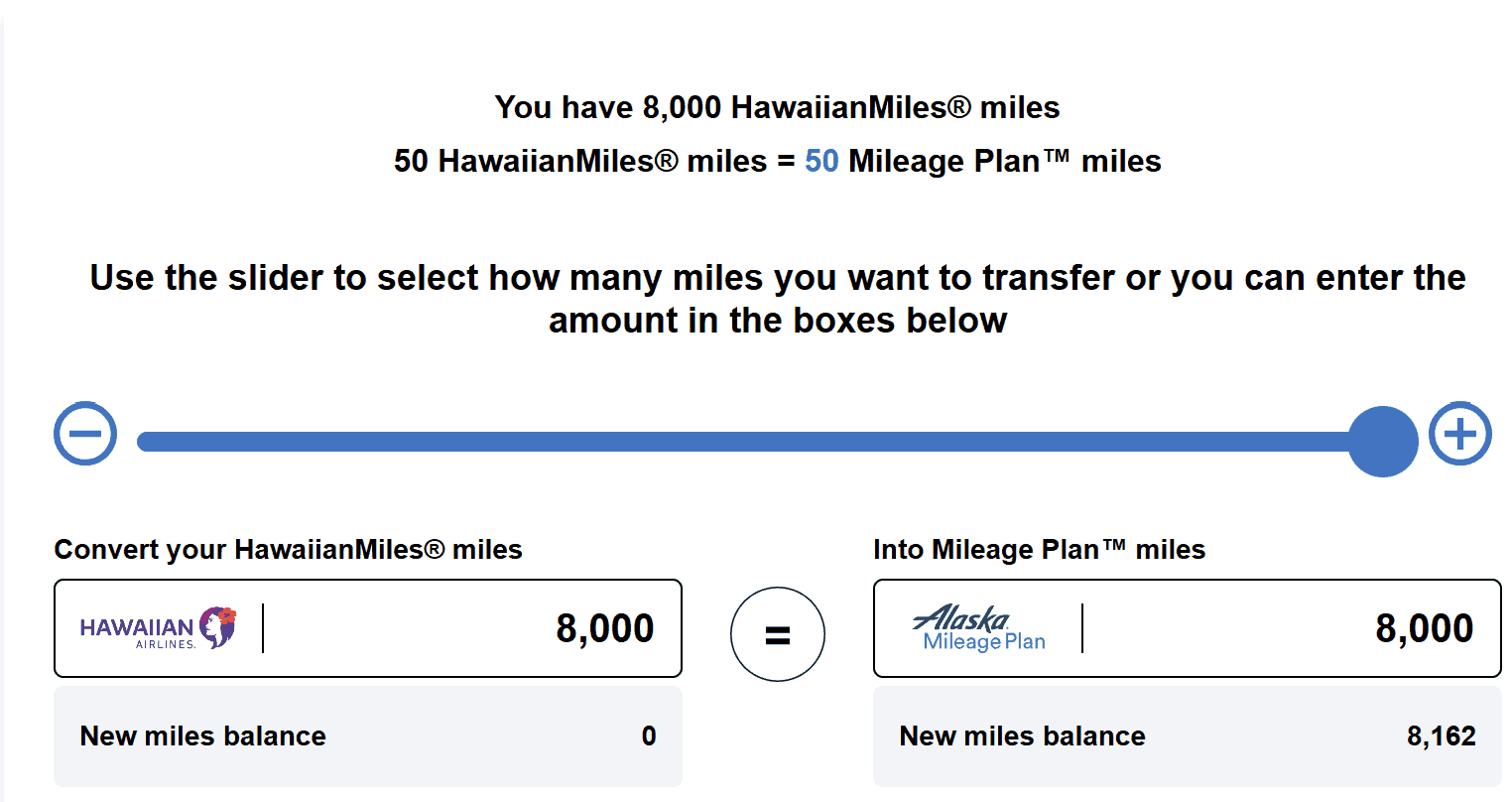The image size is (1512, 802).
Task: Click the Hawaiian 'New miles balance' label
Action: (x=203, y=736)
